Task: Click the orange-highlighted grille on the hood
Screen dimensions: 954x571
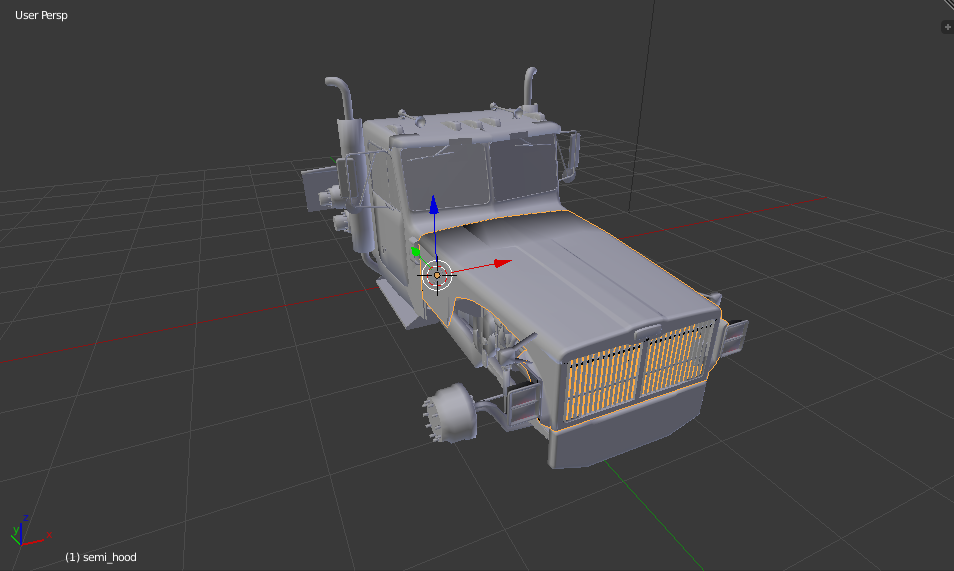Action: point(638,373)
